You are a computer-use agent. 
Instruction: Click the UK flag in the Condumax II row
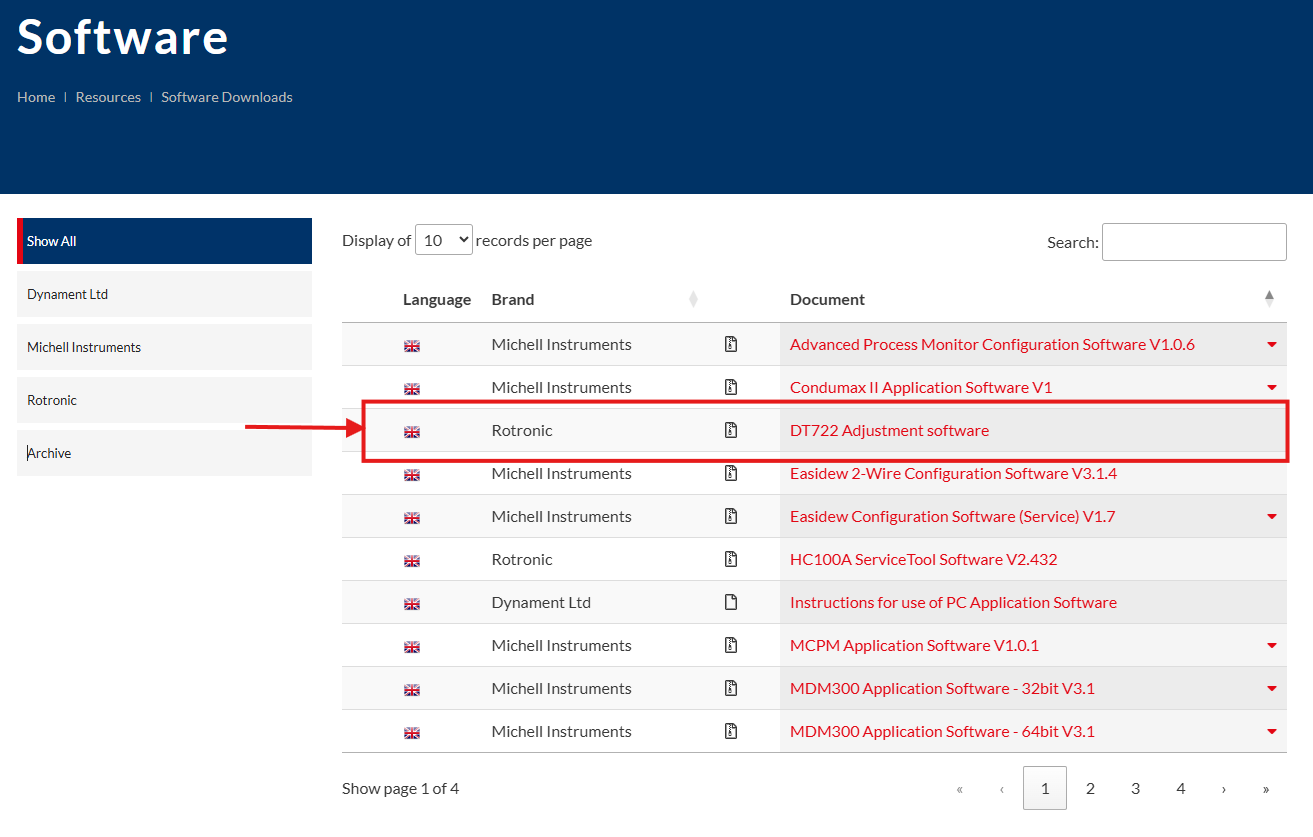pos(412,389)
